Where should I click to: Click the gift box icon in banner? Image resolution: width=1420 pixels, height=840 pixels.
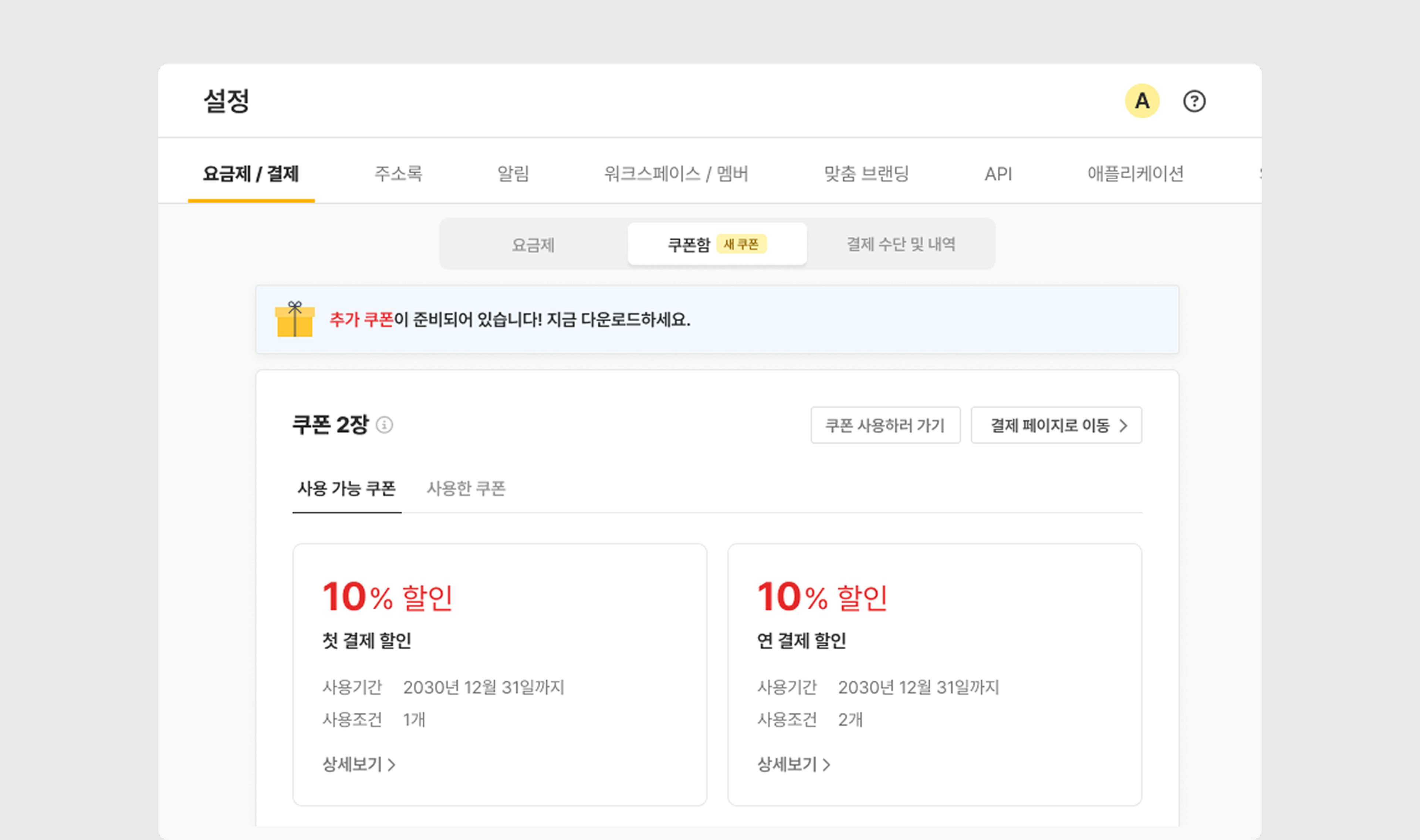click(x=294, y=319)
